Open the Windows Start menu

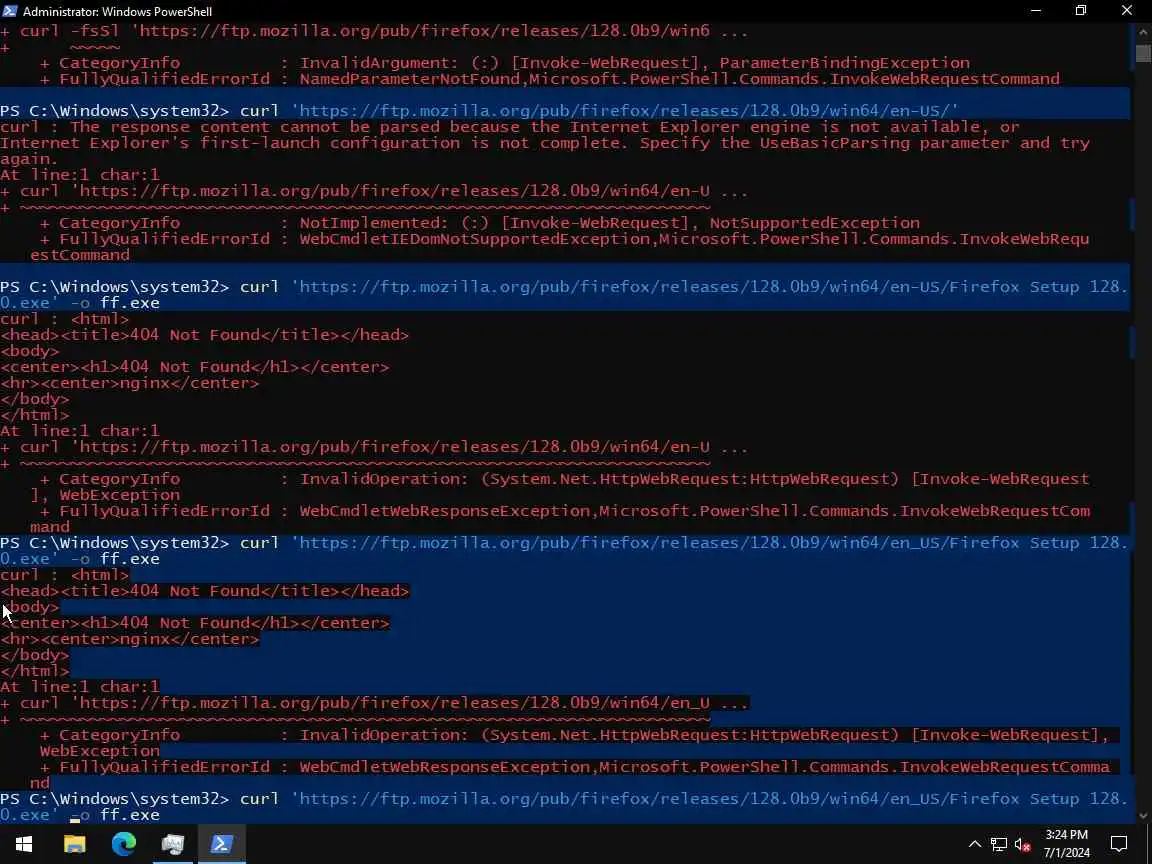(24, 844)
